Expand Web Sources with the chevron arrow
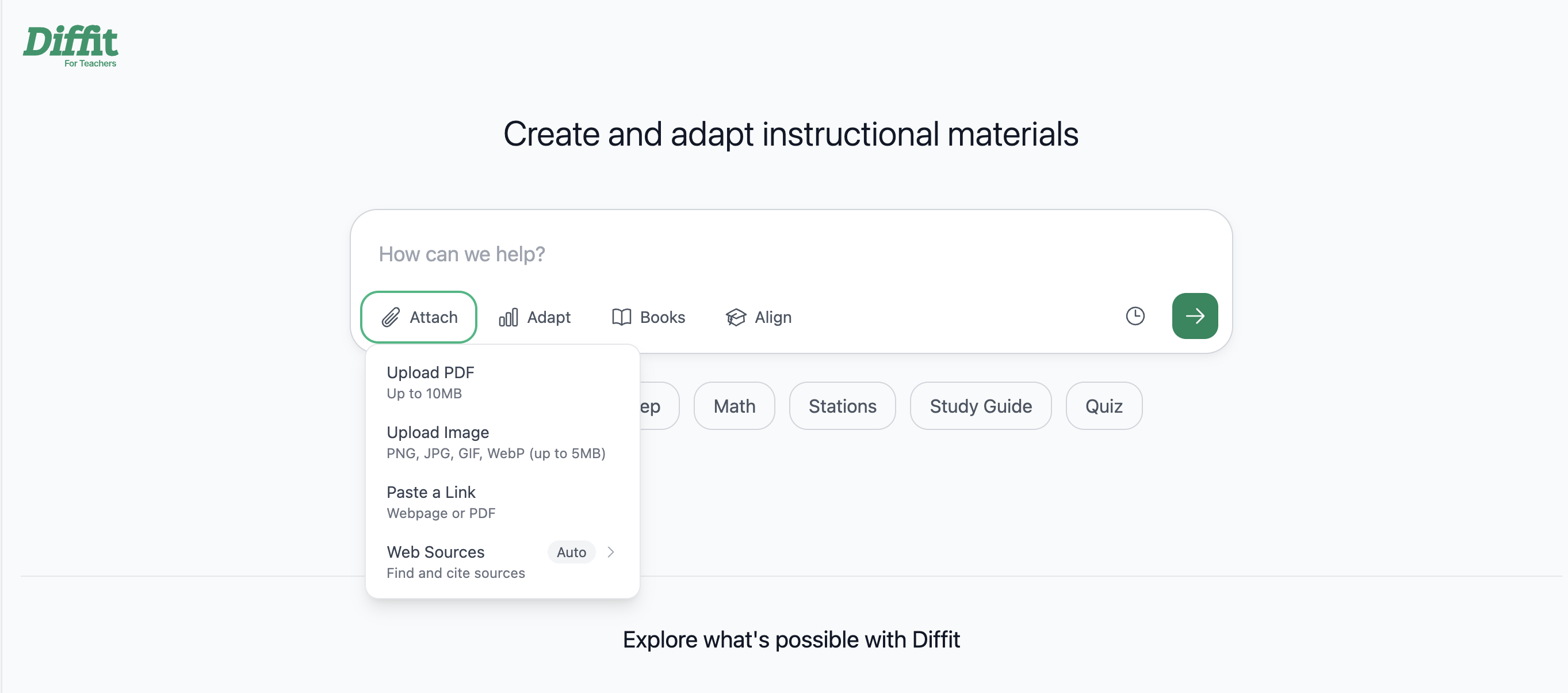 [610, 552]
